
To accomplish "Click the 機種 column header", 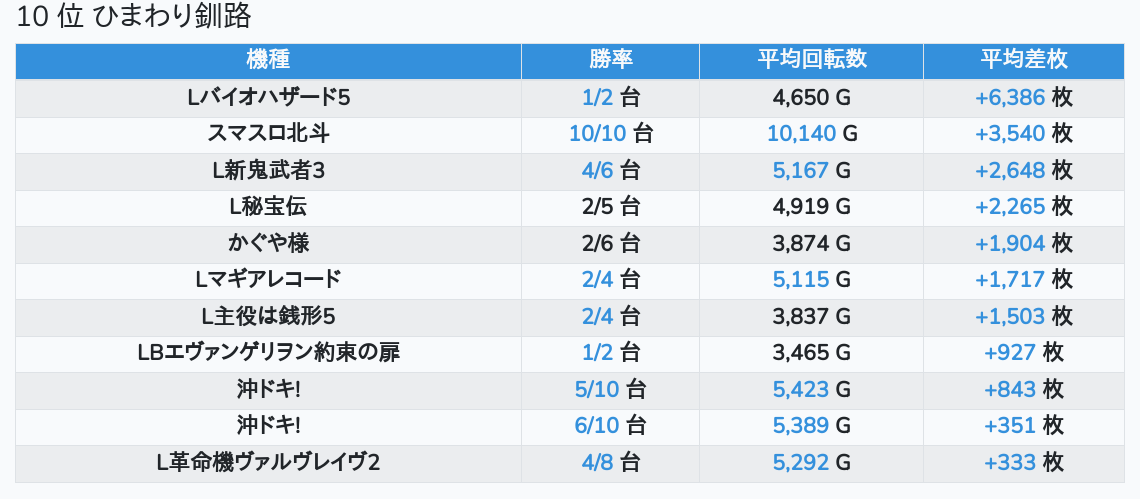I will (268, 59).
